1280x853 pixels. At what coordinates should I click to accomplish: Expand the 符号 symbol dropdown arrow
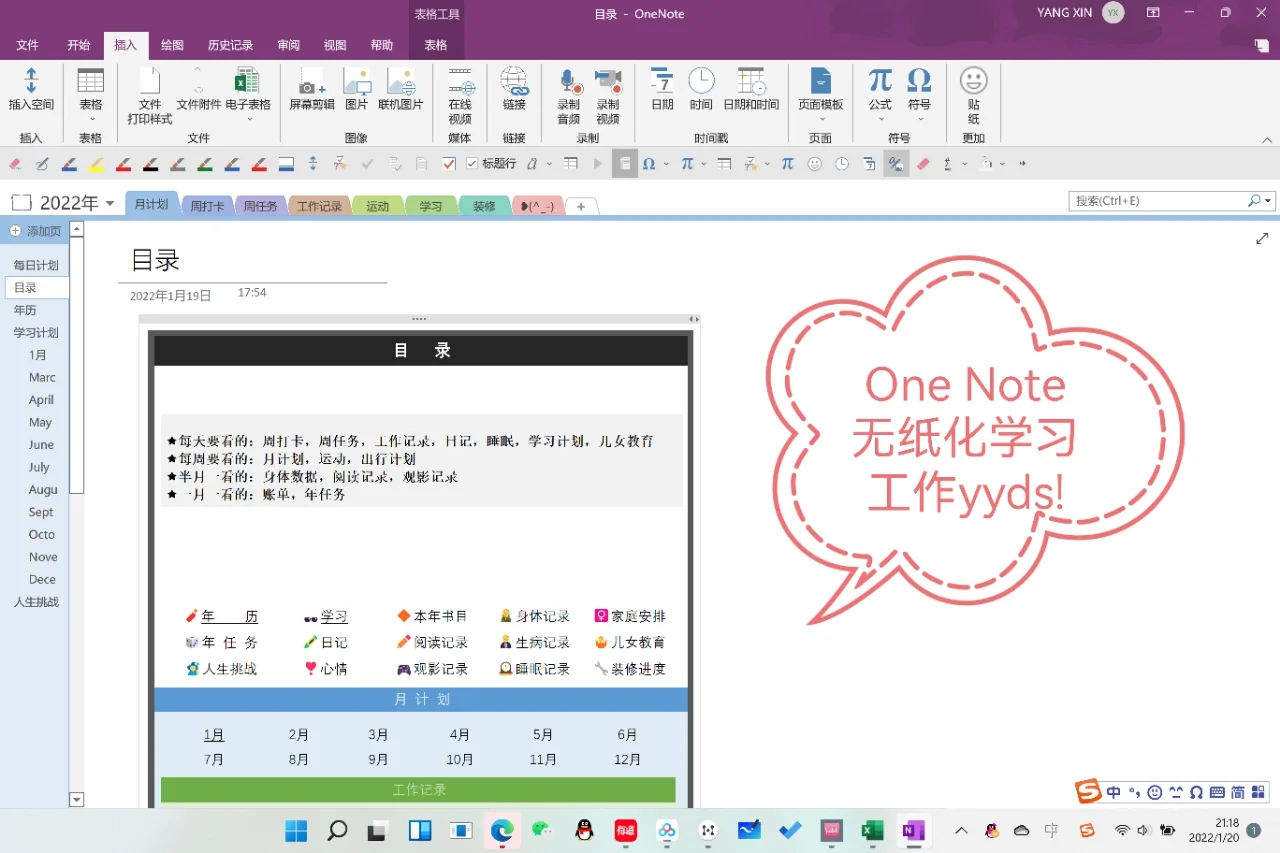point(920,119)
